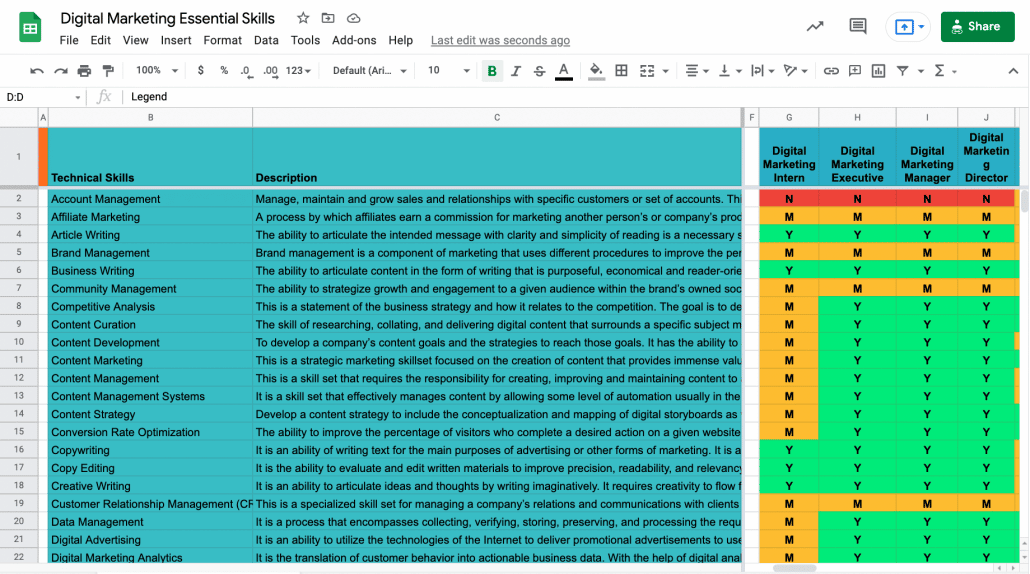Open comment history icon
This screenshot has width=1030, height=574.
pos(857,26)
